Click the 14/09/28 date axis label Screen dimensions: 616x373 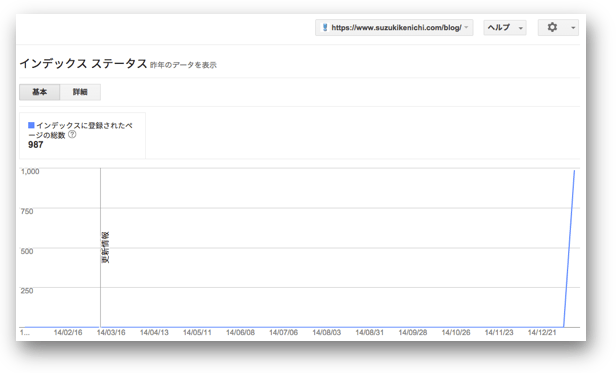pos(413,333)
